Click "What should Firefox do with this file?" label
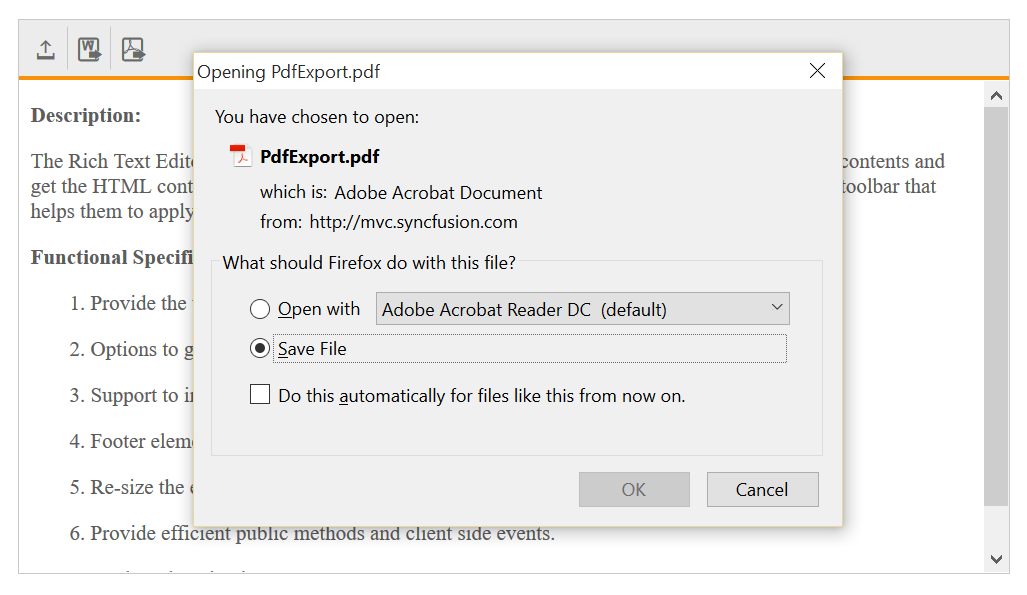1027x595 pixels. click(x=369, y=263)
